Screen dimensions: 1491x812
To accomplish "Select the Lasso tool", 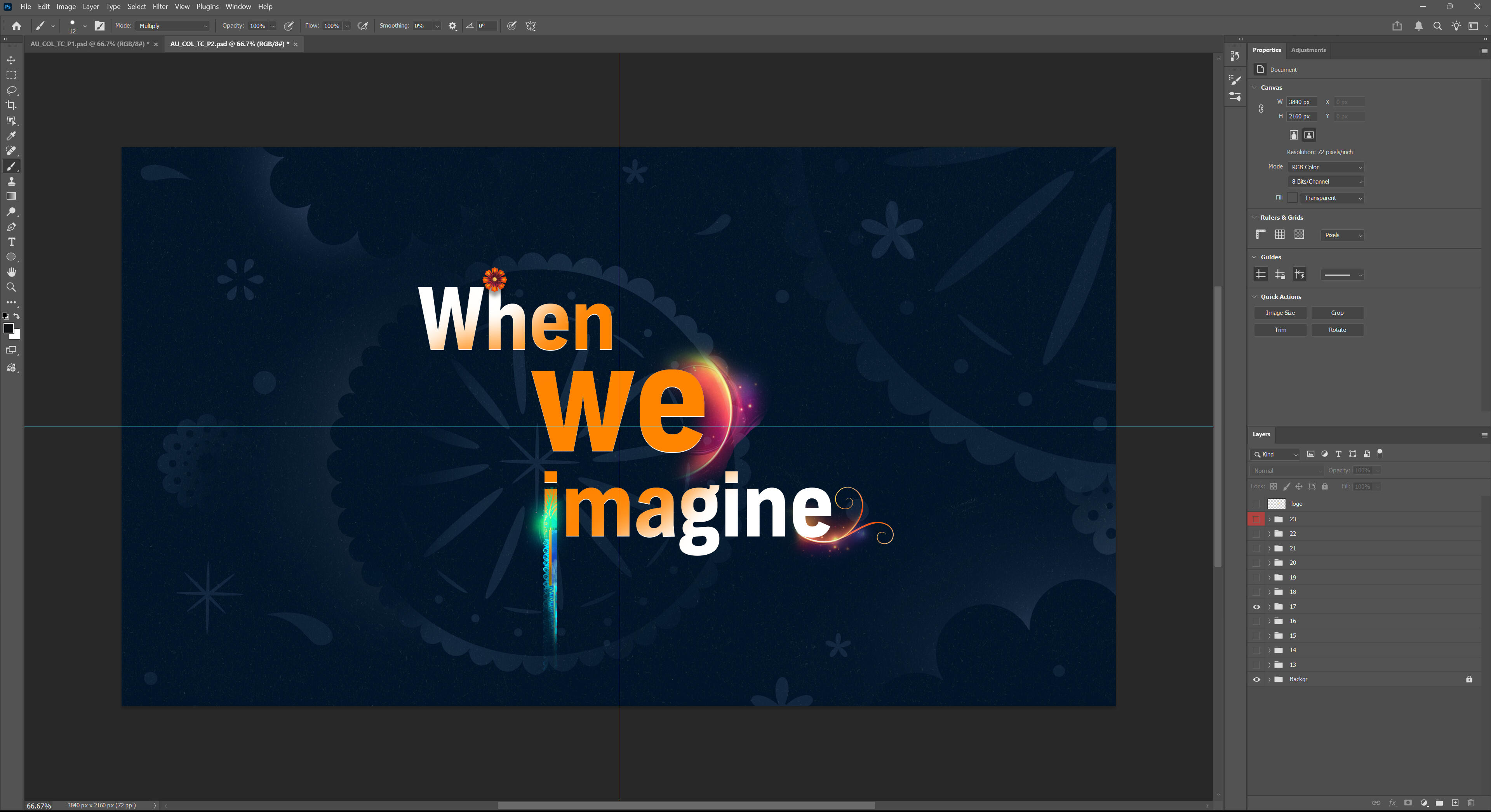I will pos(11,90).
